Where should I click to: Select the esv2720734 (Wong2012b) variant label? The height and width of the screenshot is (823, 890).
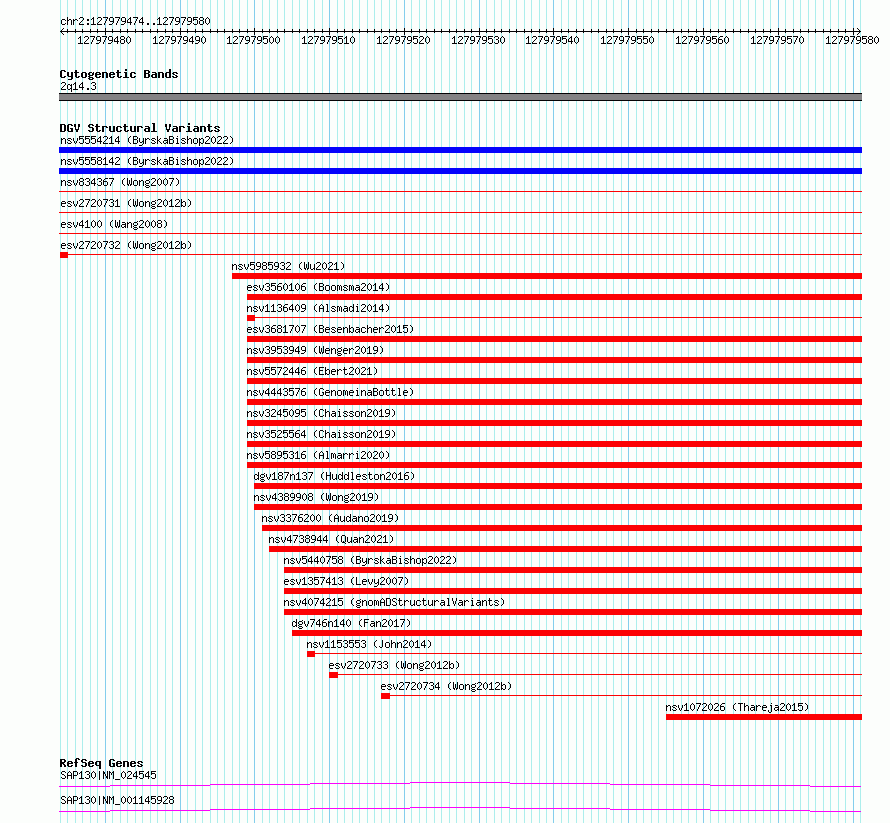pyautogui.click(x=447, y=686)
